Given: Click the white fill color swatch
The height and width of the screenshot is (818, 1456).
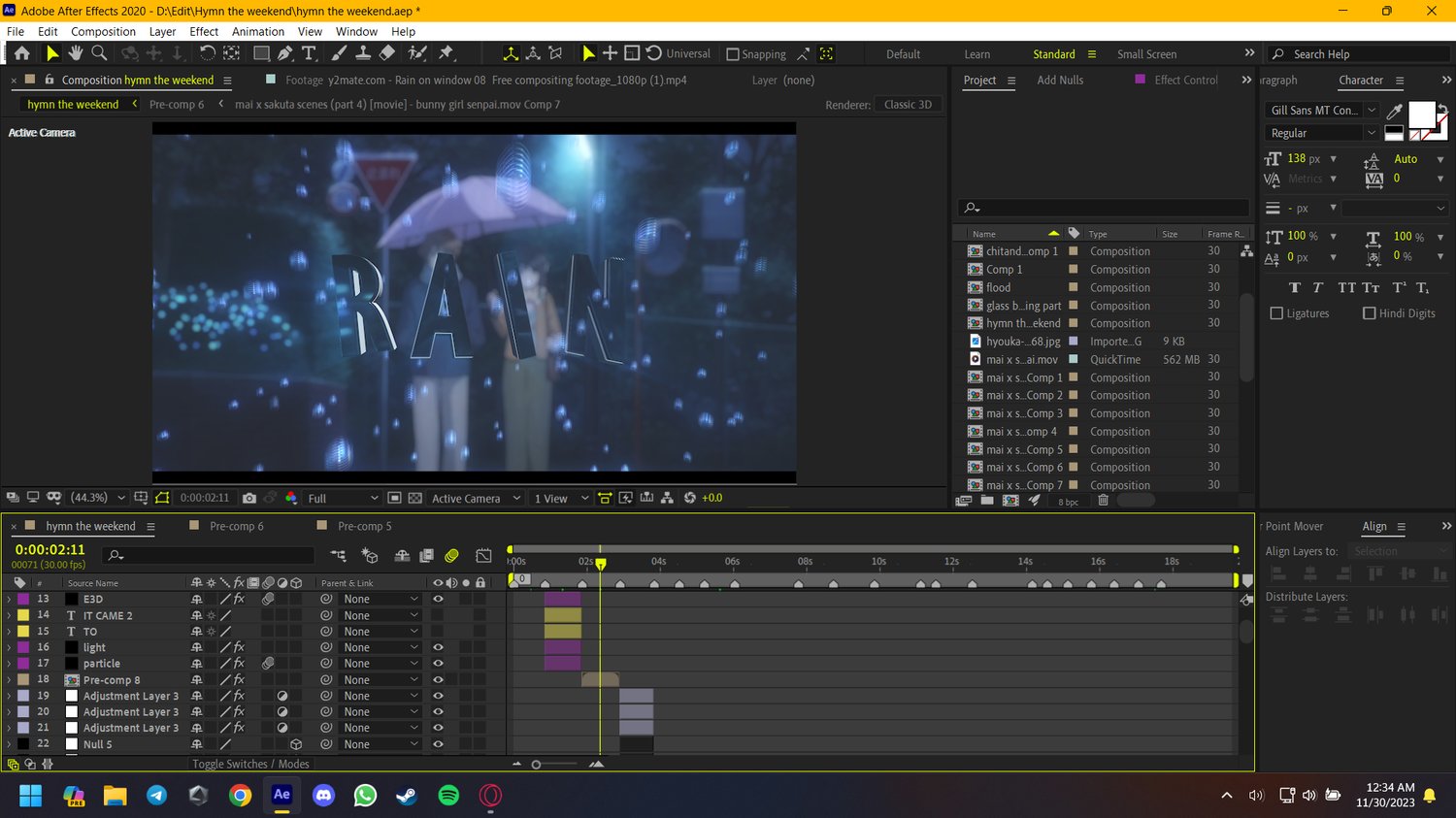Looking at the screenshot, I should pos(1421,115).
